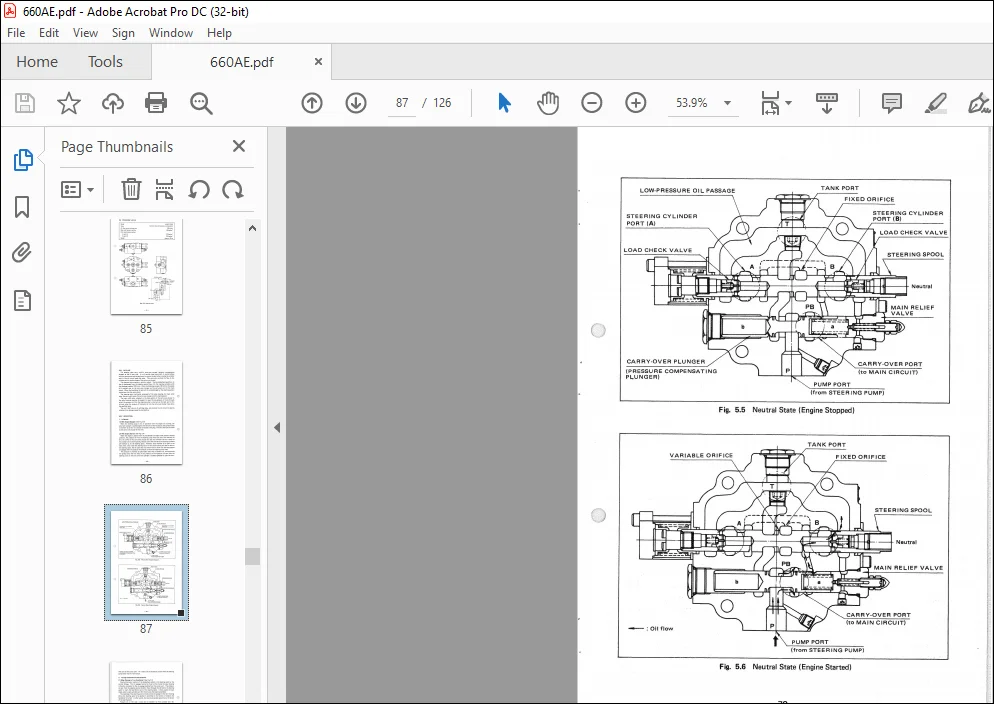Click the upload to cloud icon
This screenshot has width=994, height=704.
(x=113, y=103)
